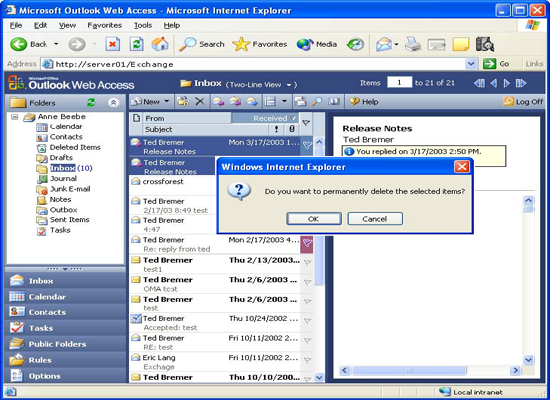Confirm deletion with the OK button
550x400 pixels.
pyautogui.click(x=314, y=219)
